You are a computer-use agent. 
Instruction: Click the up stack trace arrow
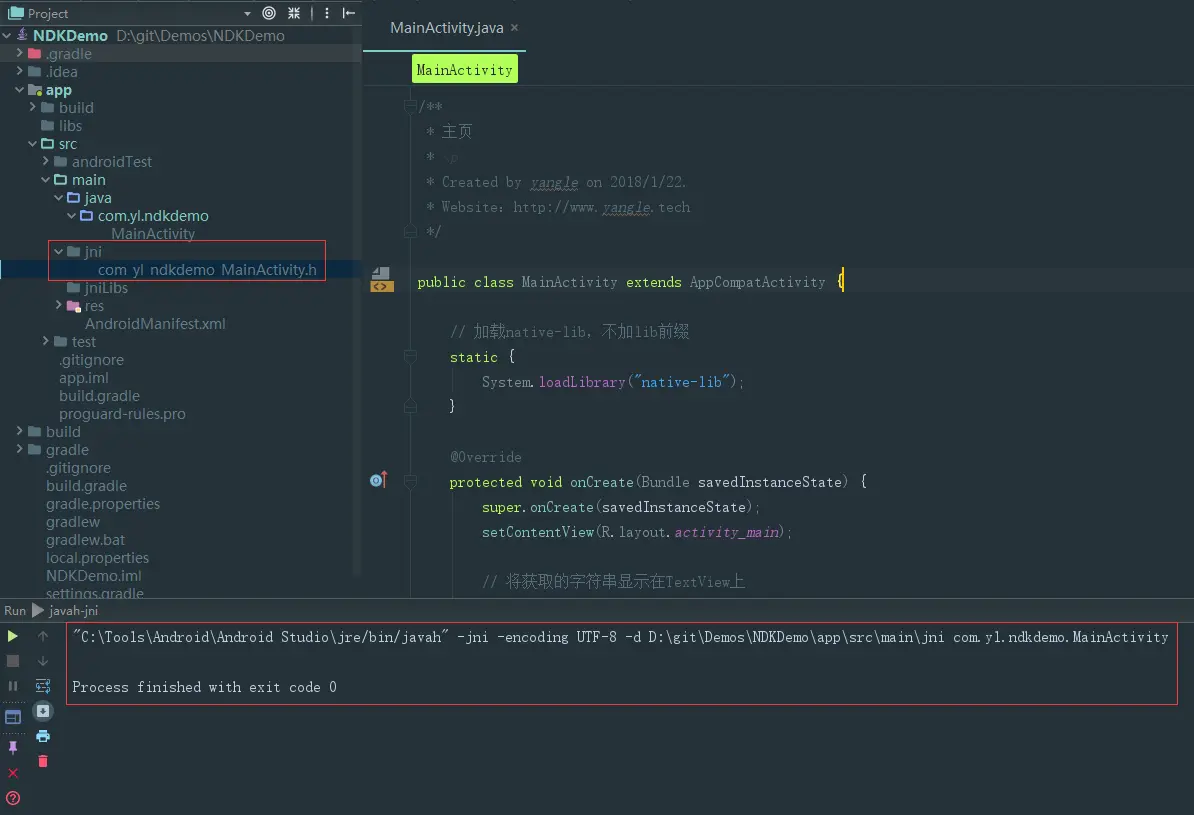43,636
